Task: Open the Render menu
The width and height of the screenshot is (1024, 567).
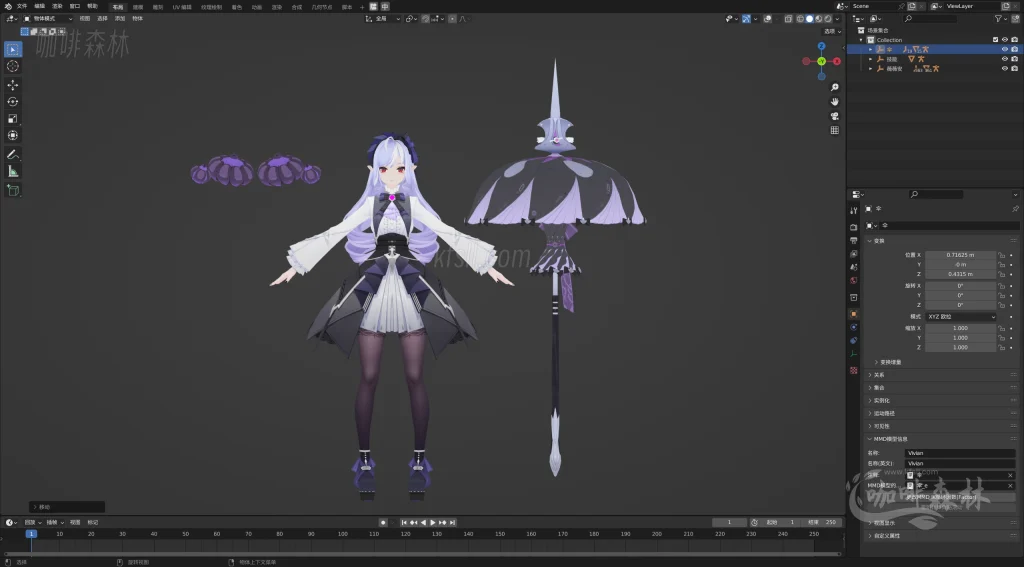Action: (57, 6)
